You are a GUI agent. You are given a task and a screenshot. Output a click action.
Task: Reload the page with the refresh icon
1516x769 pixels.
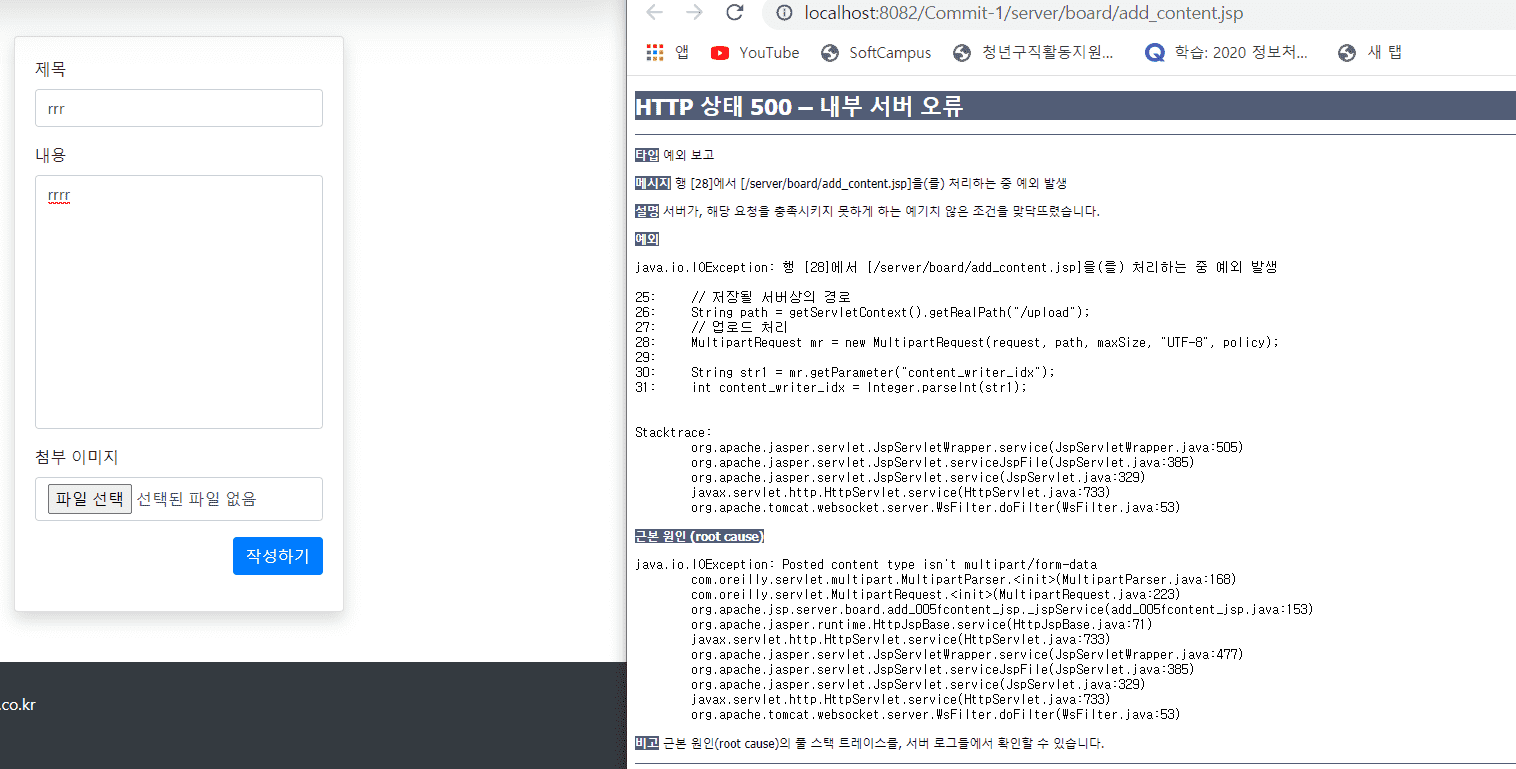click(x=735, y=13)
